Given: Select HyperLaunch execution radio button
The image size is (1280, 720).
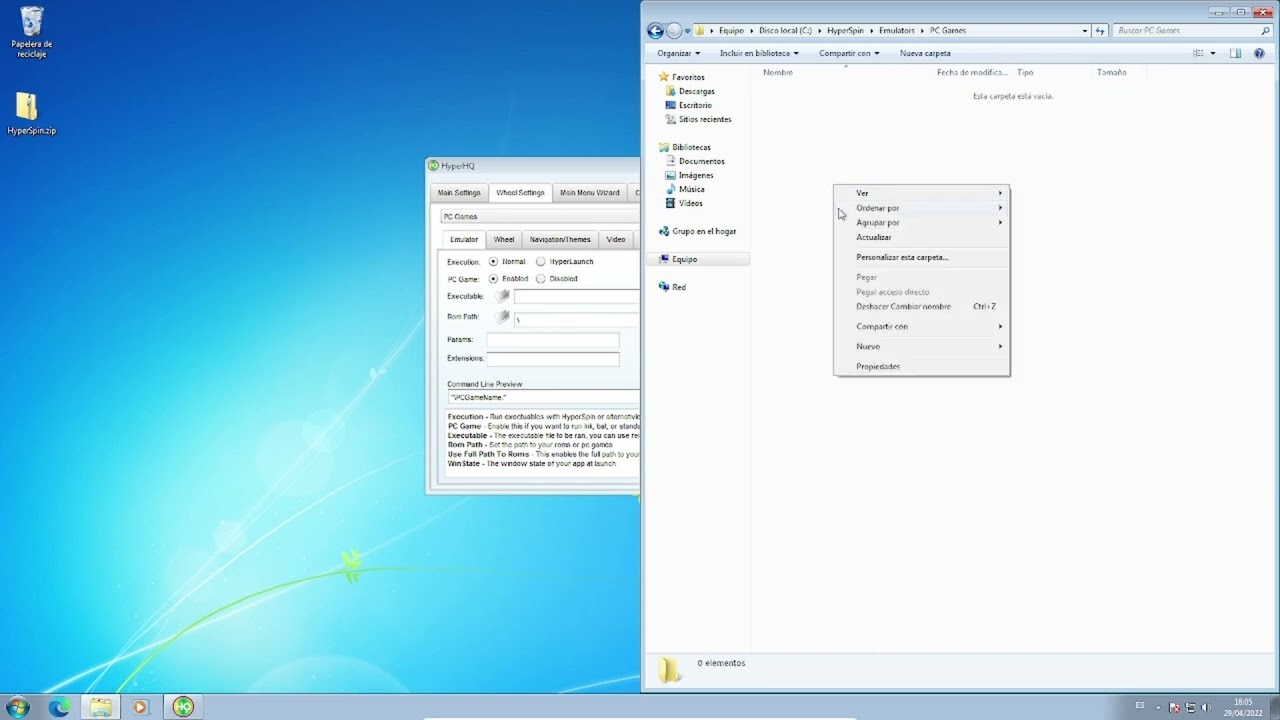Looking at the screenshot, I should tap(541, 261).
